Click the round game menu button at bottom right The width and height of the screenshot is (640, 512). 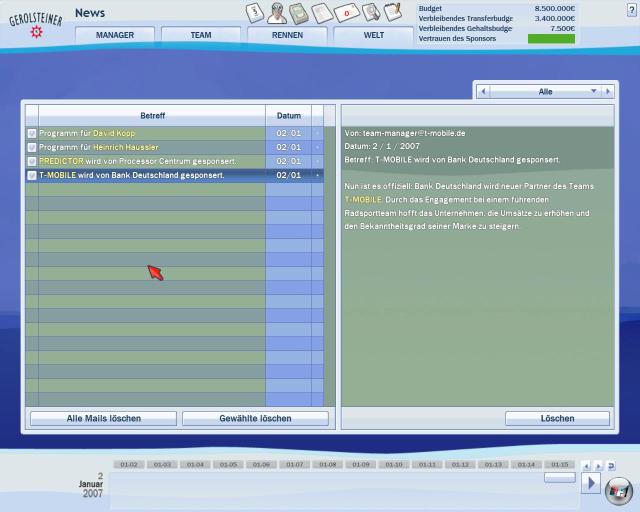pos(619,491)
